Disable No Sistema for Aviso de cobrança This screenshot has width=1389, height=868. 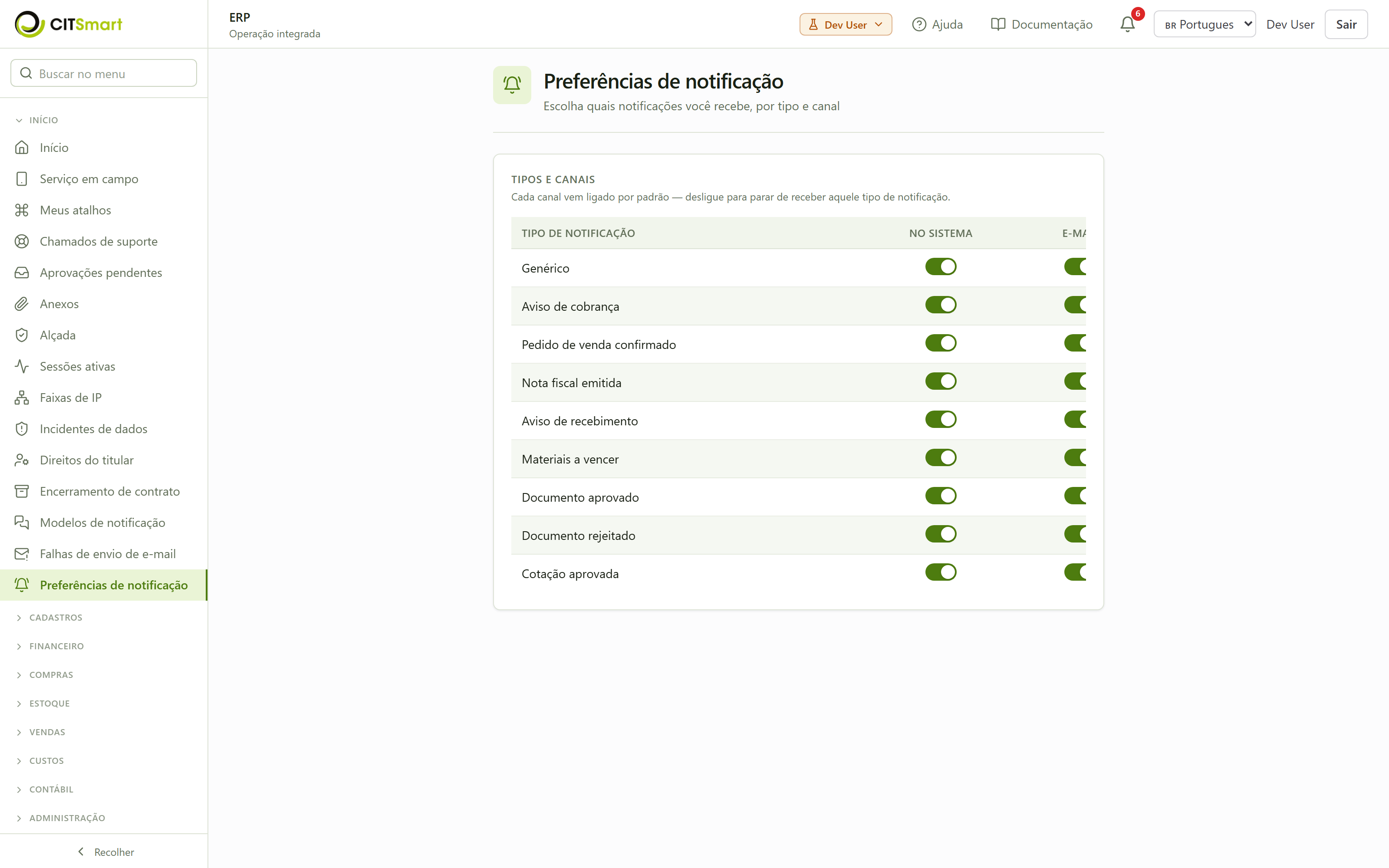(941, 305)
